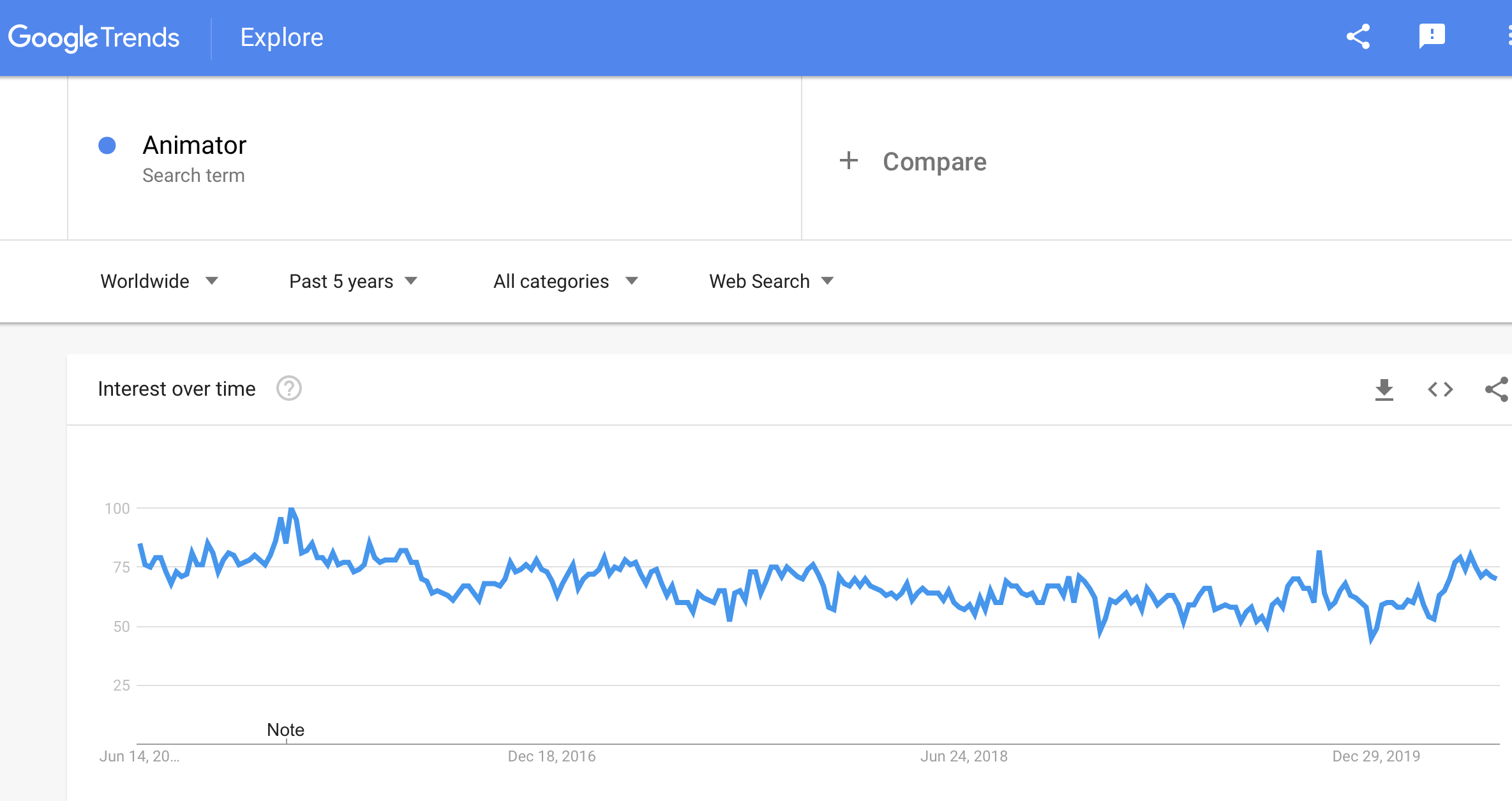Share the Interest over time chart

(x=1497, y=389)
